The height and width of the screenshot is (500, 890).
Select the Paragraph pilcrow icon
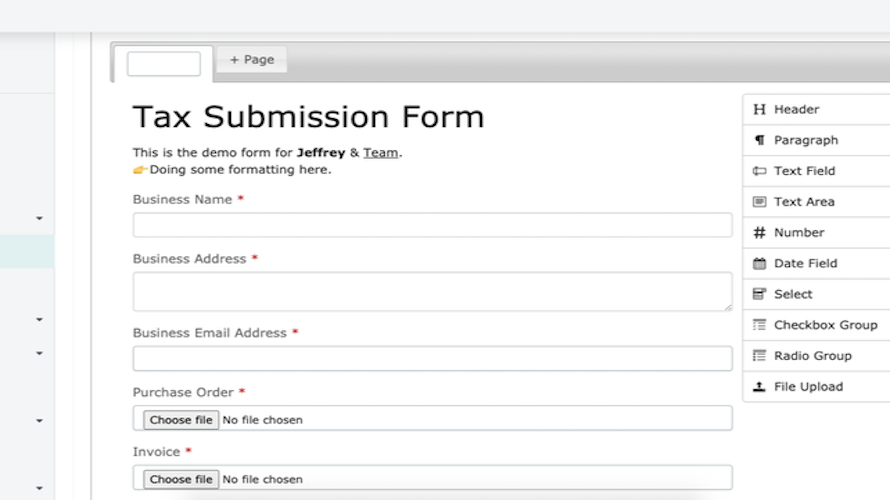coord(759,140)
